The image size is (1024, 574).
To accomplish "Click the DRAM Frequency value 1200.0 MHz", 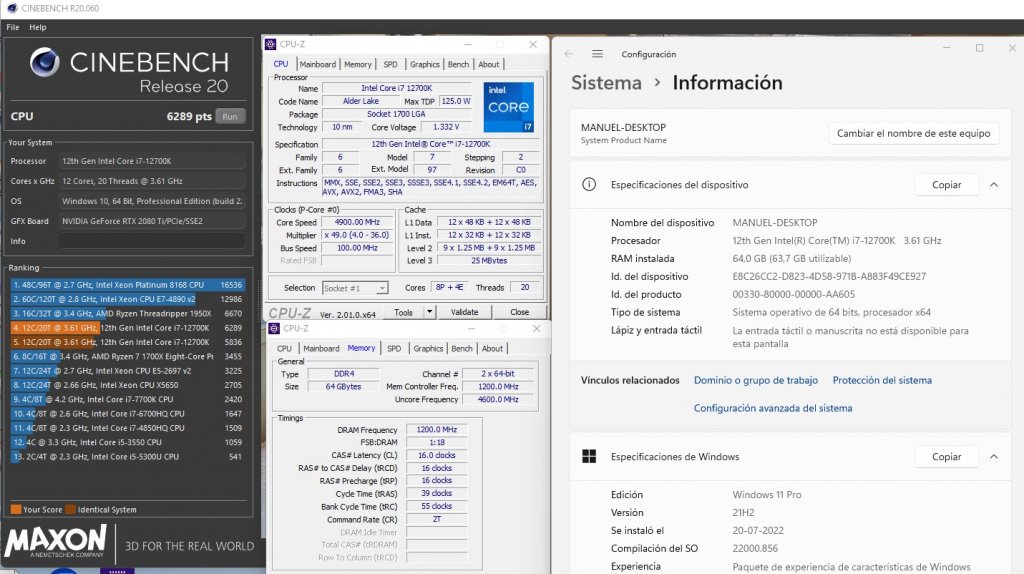I will pos(437,430).
